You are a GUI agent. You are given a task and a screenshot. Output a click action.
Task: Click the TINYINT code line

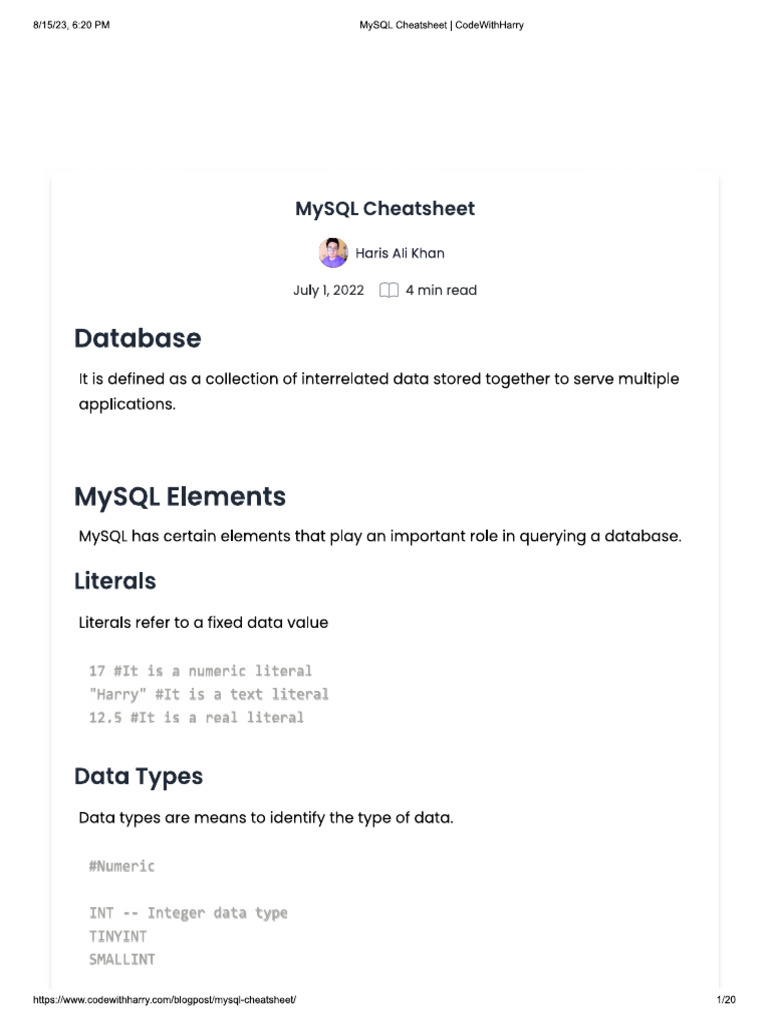coord(118,936)
